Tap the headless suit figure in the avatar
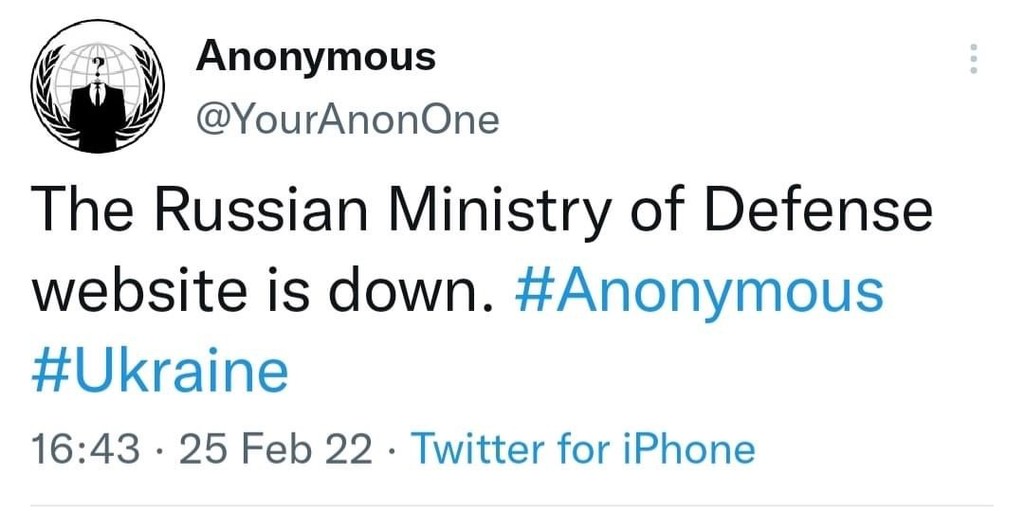Image resolution: width=1024 pixels, height=511 pixels. point(98,111)
